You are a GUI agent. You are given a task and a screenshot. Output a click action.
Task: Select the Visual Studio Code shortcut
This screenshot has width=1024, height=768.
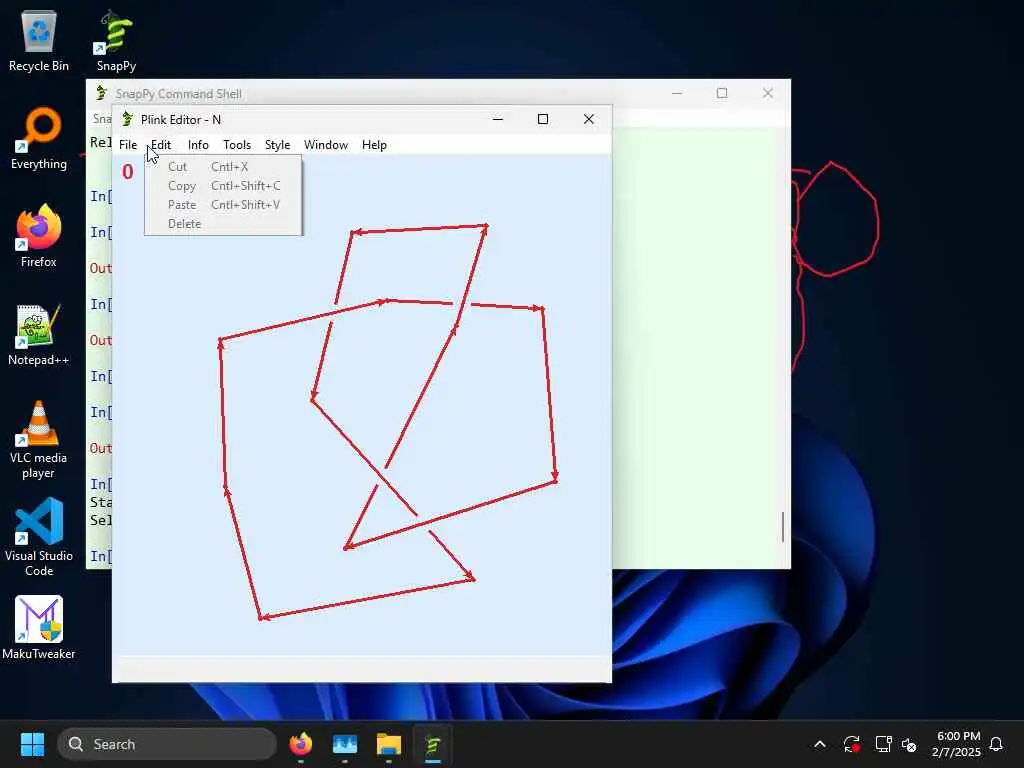39,537
